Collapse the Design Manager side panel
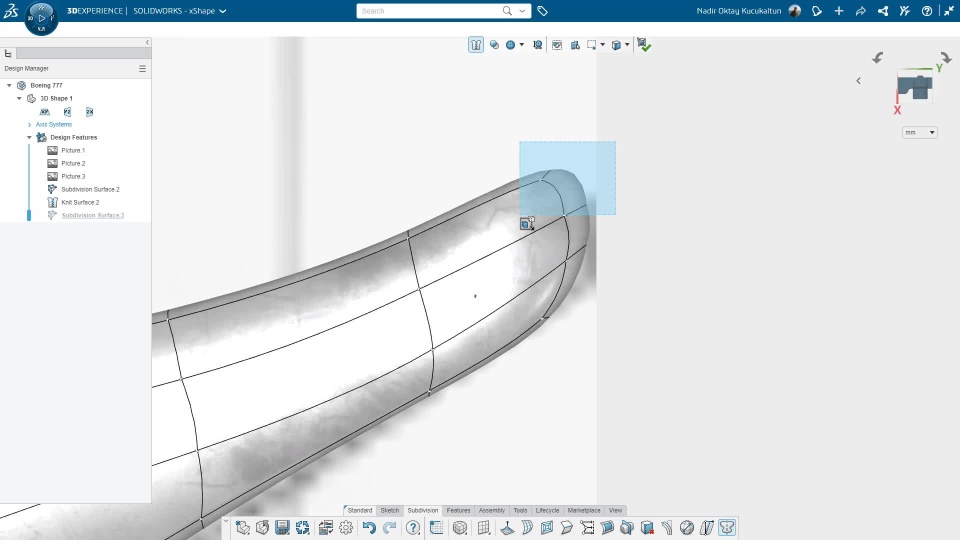 click(x=148, y=42)
